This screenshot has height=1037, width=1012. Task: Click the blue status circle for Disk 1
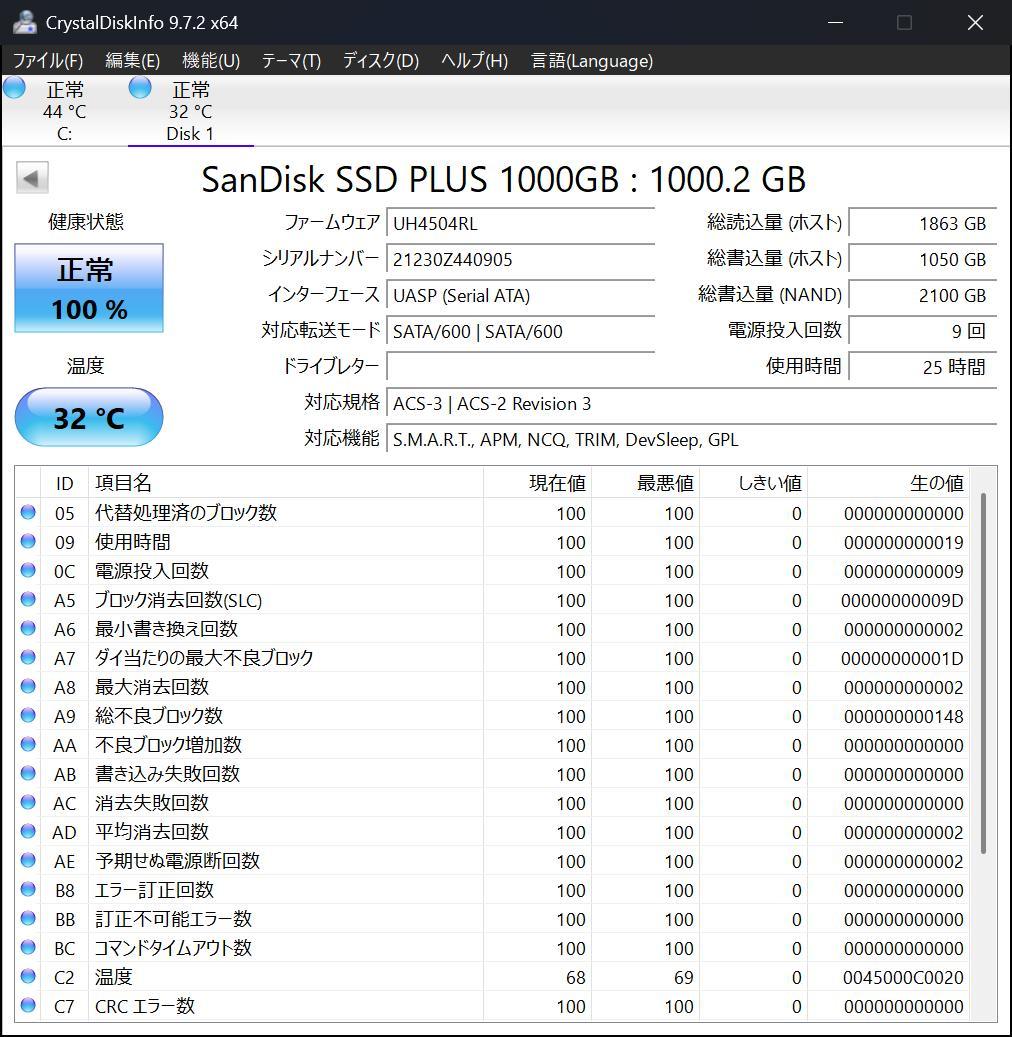click(140, 88)
